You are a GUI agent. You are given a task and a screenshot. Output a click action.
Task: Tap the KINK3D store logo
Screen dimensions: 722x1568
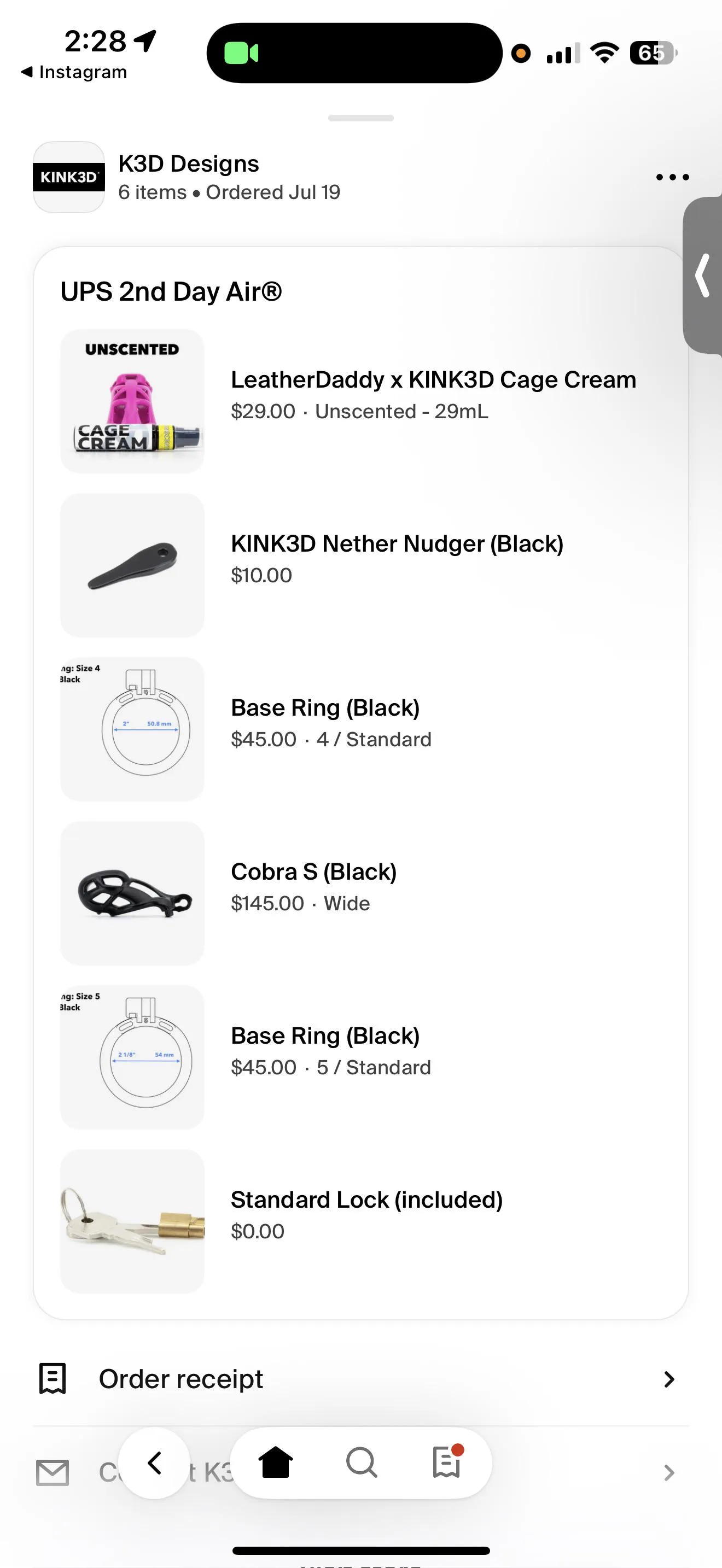click(68, 177)
